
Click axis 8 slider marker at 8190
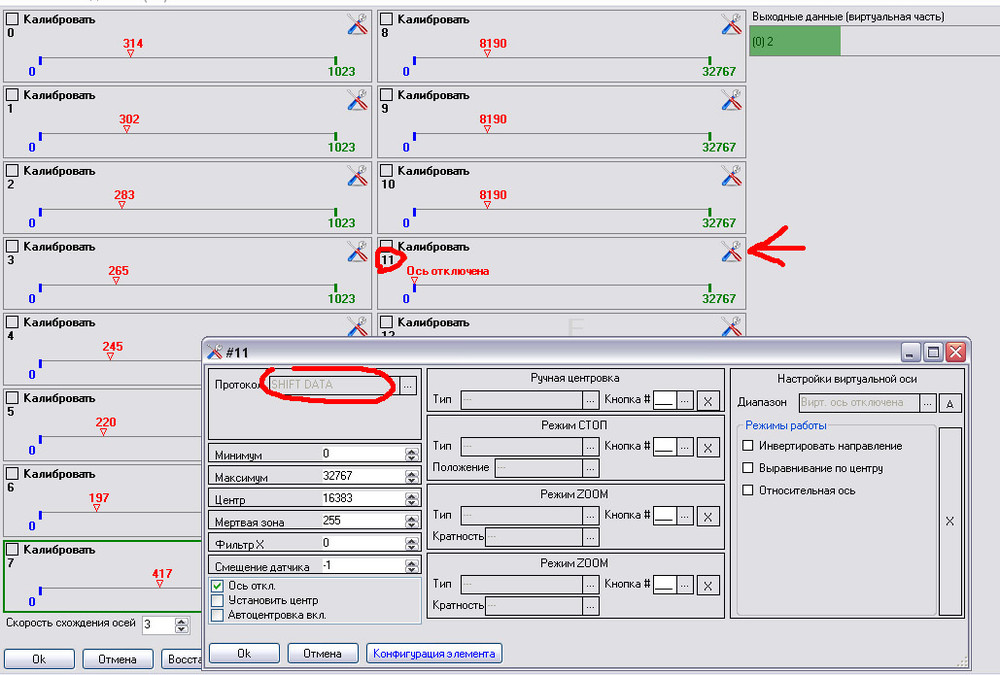point(487,54)
